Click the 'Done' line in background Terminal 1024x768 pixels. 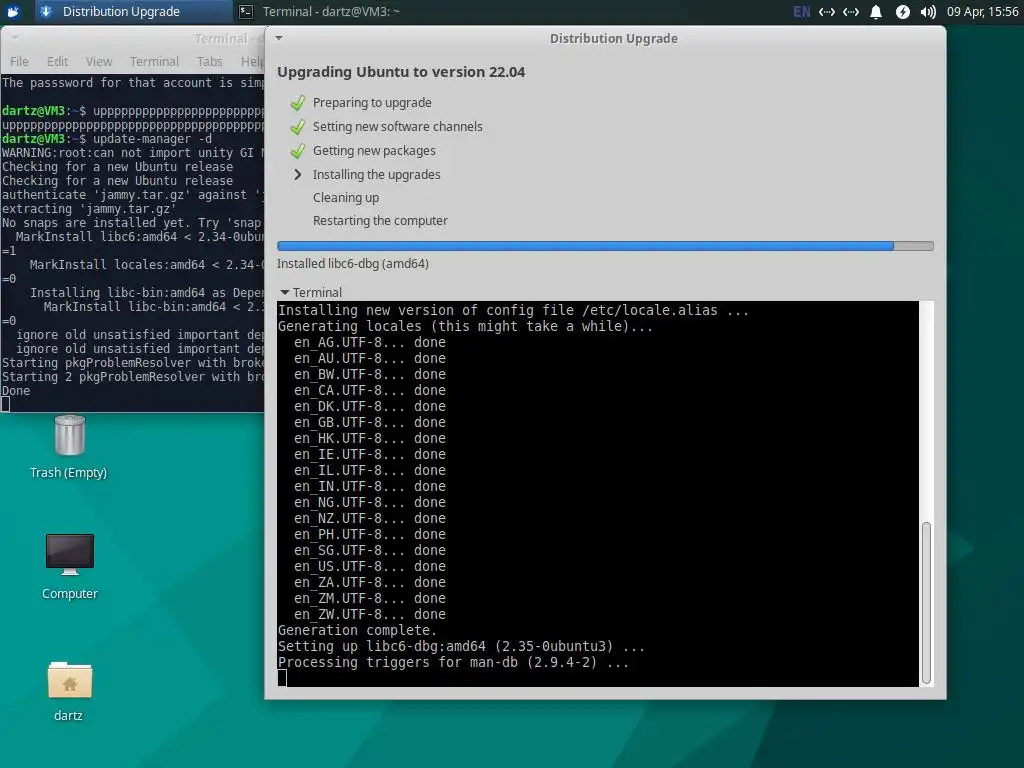click(16, 391)
